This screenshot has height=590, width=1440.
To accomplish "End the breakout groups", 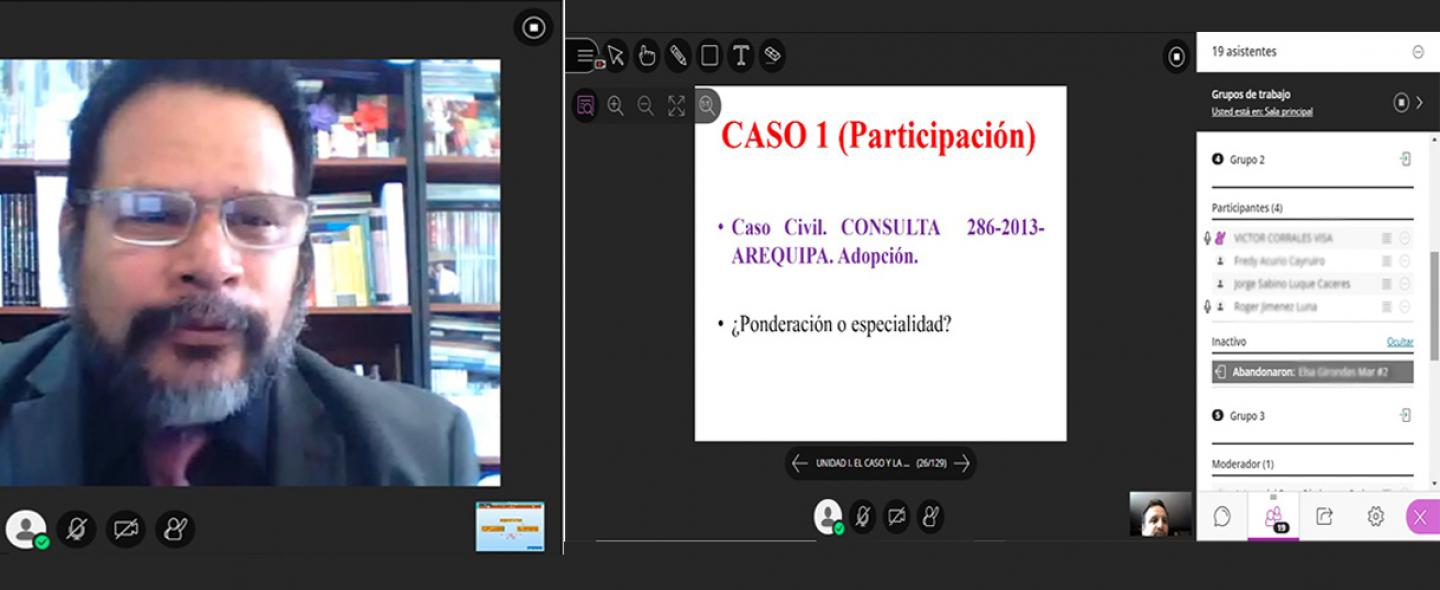I will 1401,102.
